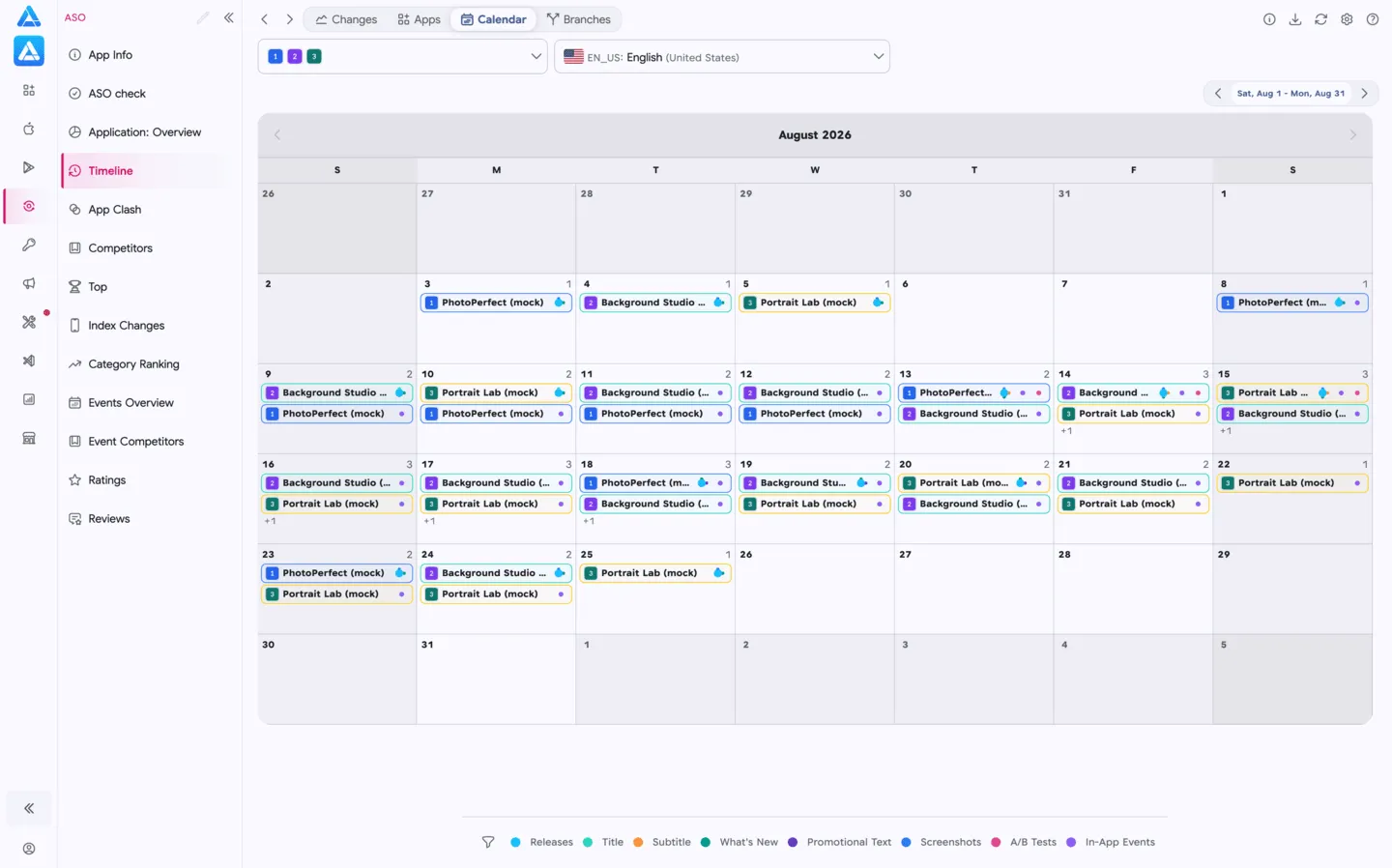This screenshot has height=868, width=1392.
Task: Open PhotoPerfect (mock) event on August 3
Action: click(496, 303)
